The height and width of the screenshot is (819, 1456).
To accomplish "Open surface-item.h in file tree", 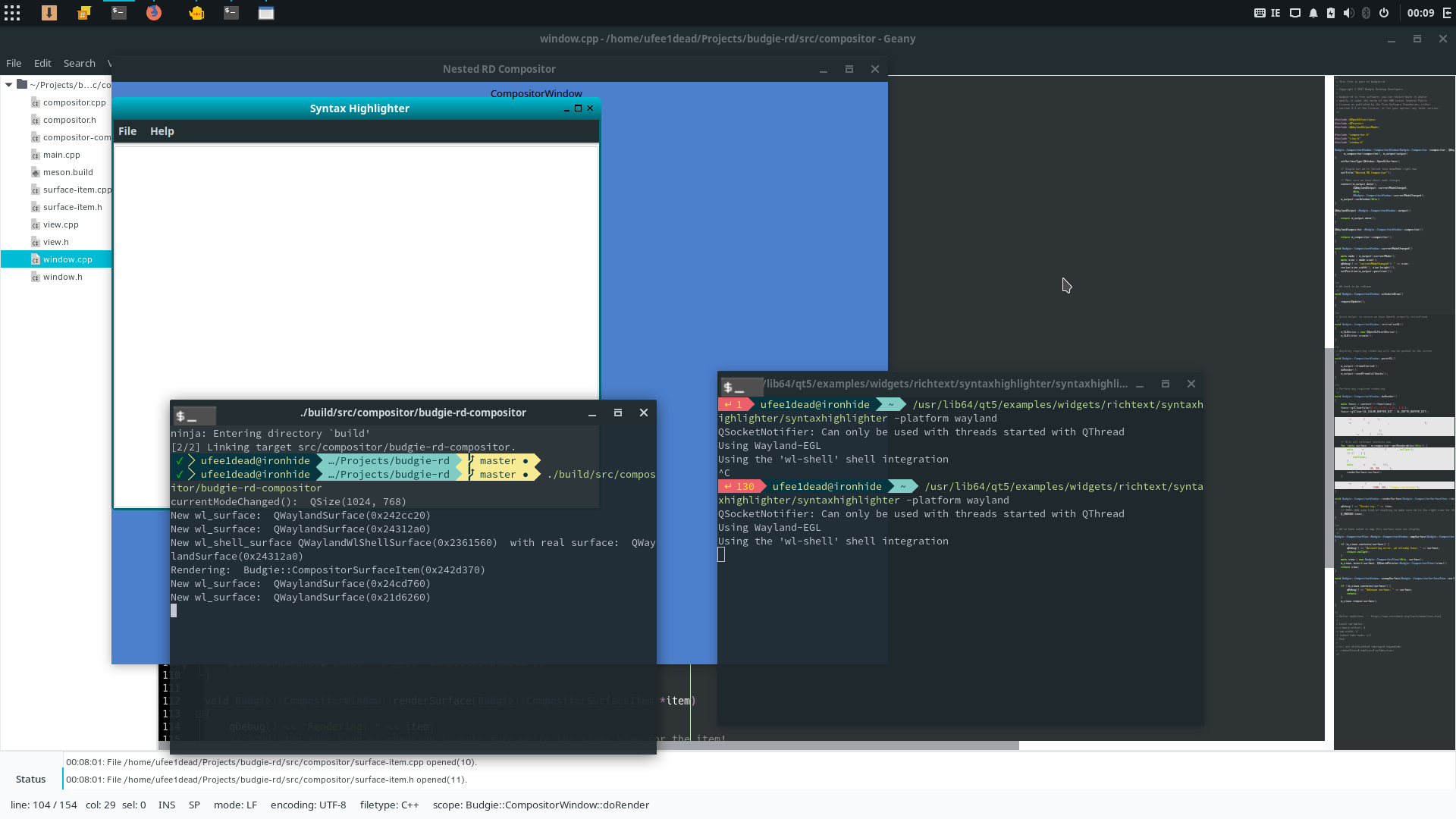I will click(x=72, y=207).
